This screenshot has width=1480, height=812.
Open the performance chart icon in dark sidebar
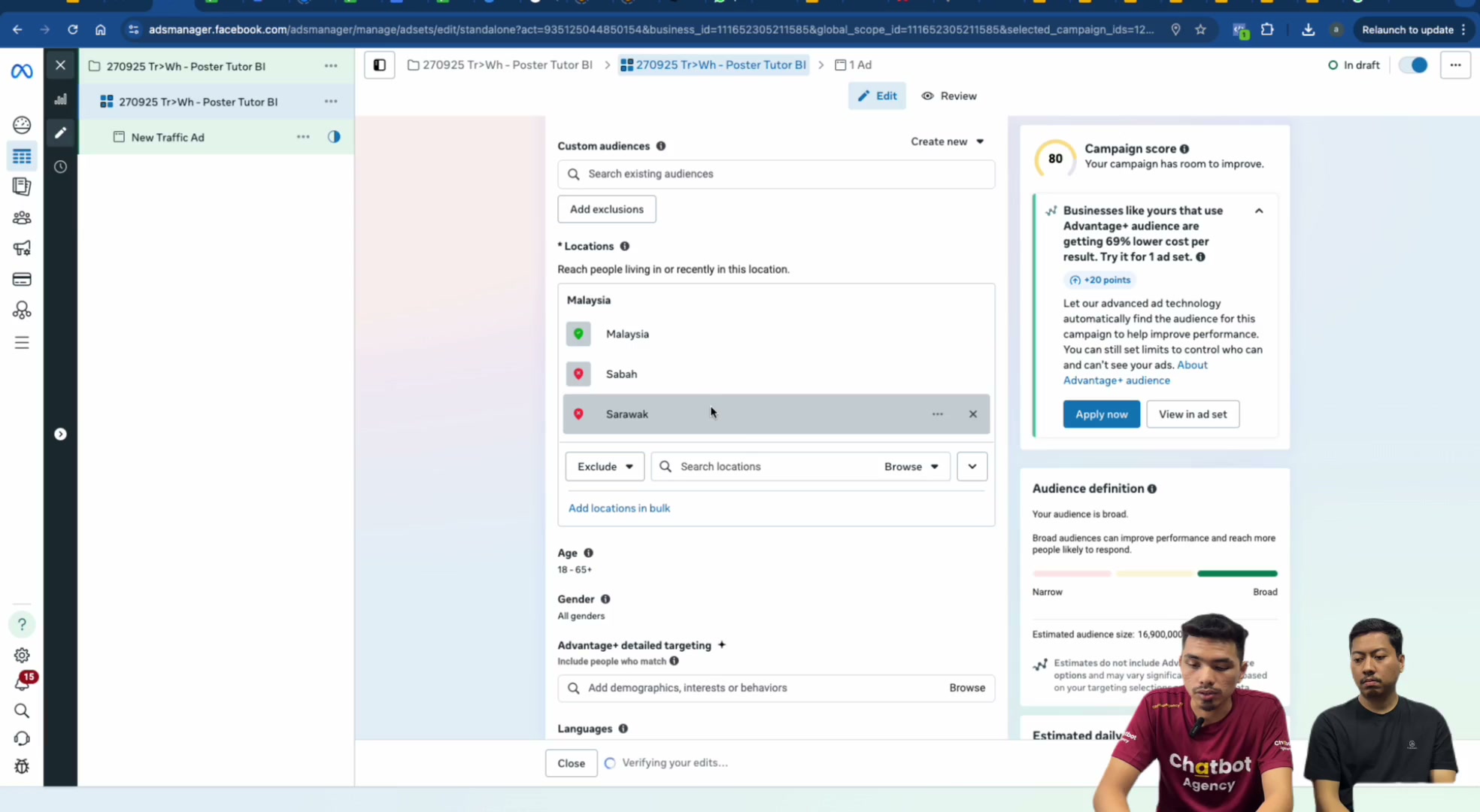(x=61, y=99)
